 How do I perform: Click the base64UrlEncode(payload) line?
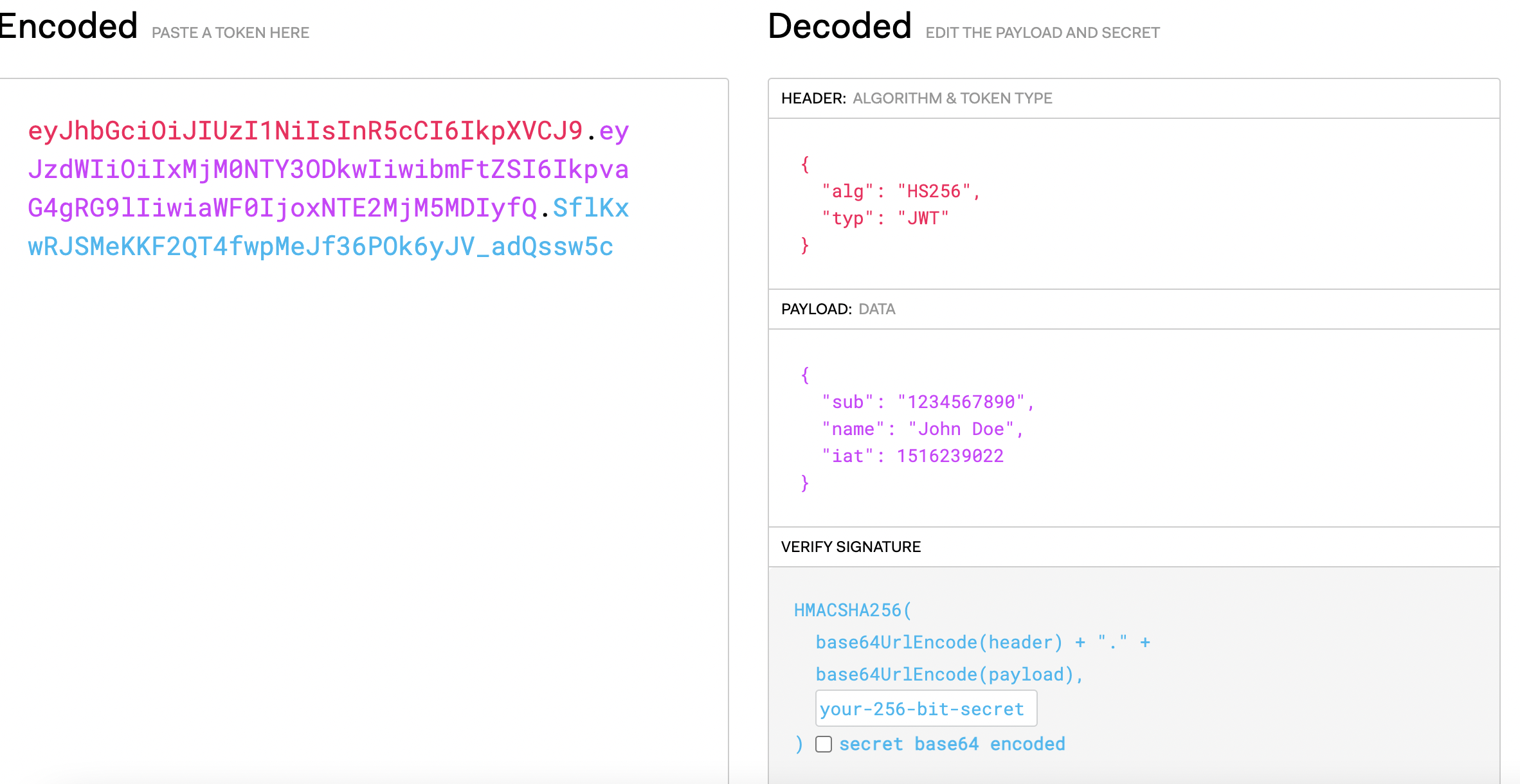[950, 675]
